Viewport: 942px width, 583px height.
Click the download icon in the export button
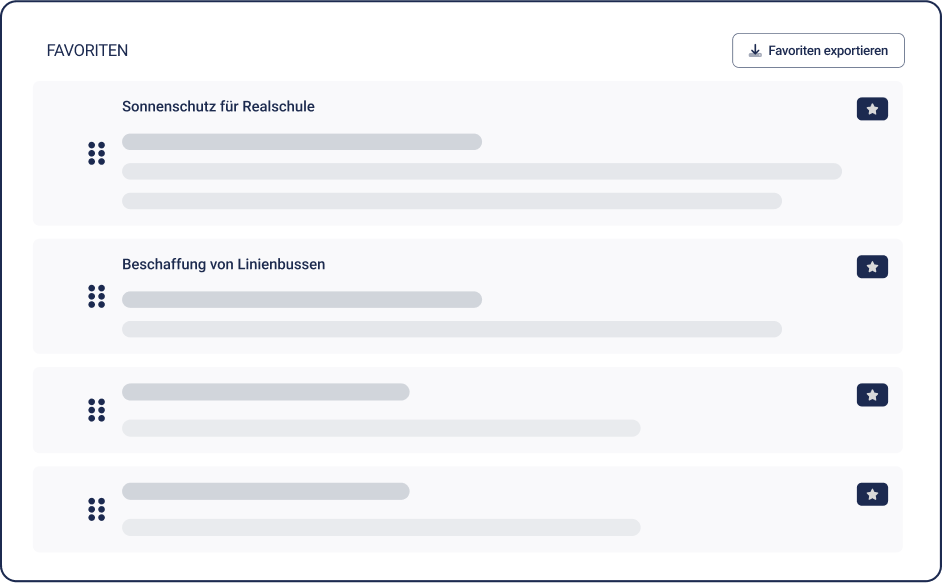point(756,49)
